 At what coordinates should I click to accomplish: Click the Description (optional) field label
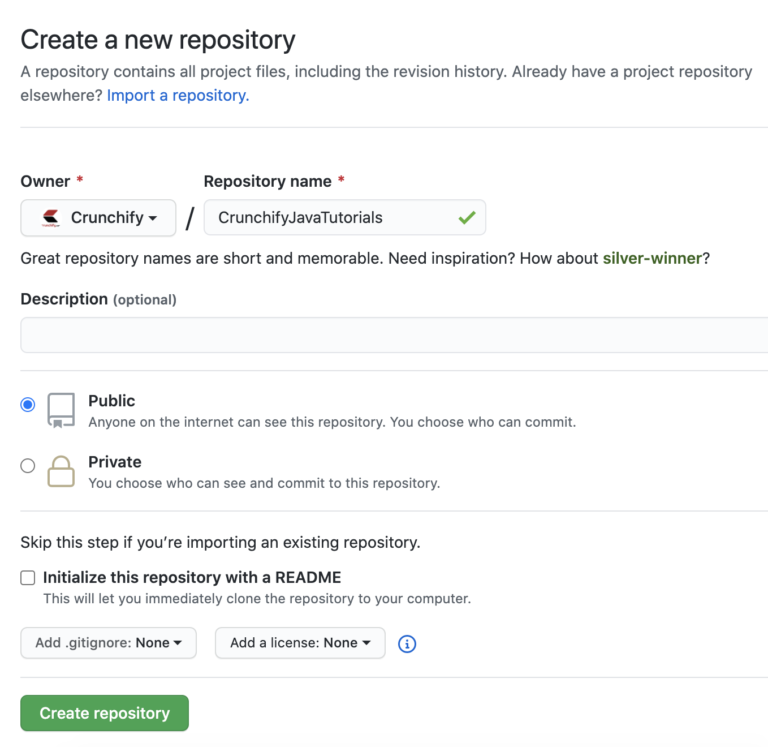98,299
